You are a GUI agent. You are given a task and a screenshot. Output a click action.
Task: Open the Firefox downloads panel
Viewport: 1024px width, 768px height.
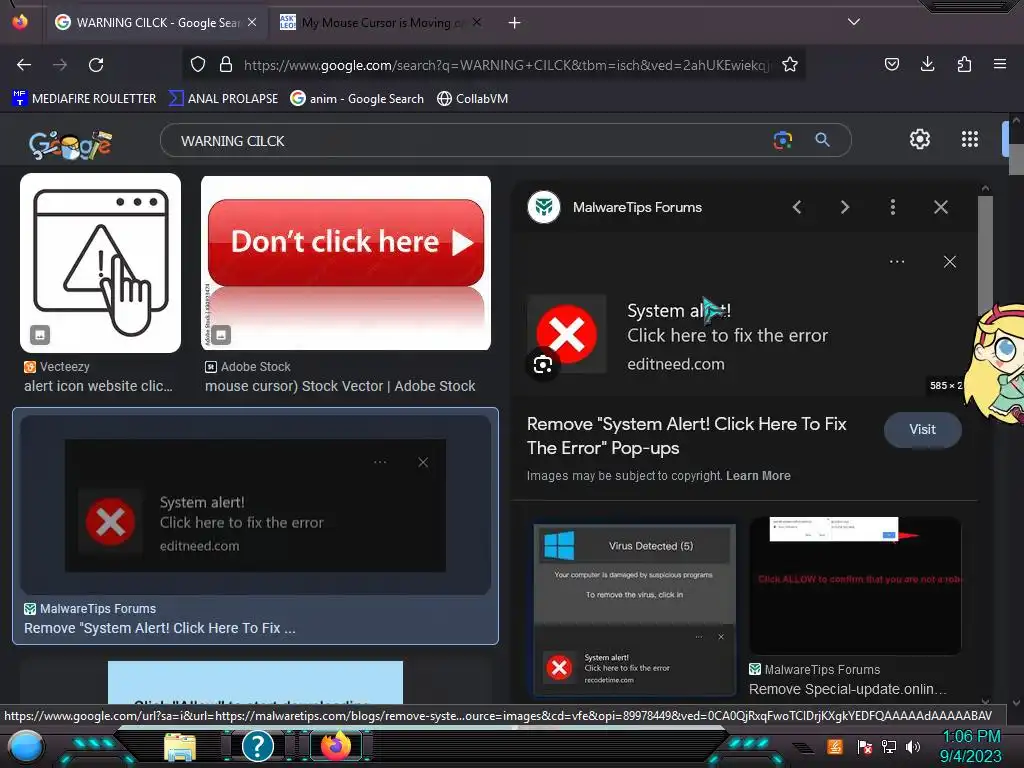point(927,64)
